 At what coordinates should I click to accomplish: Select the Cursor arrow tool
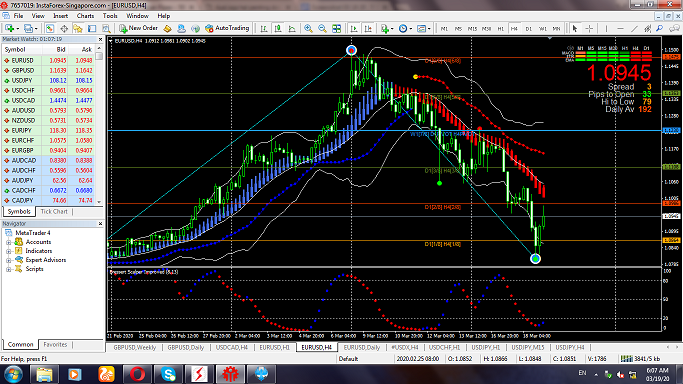pos(575,28)
